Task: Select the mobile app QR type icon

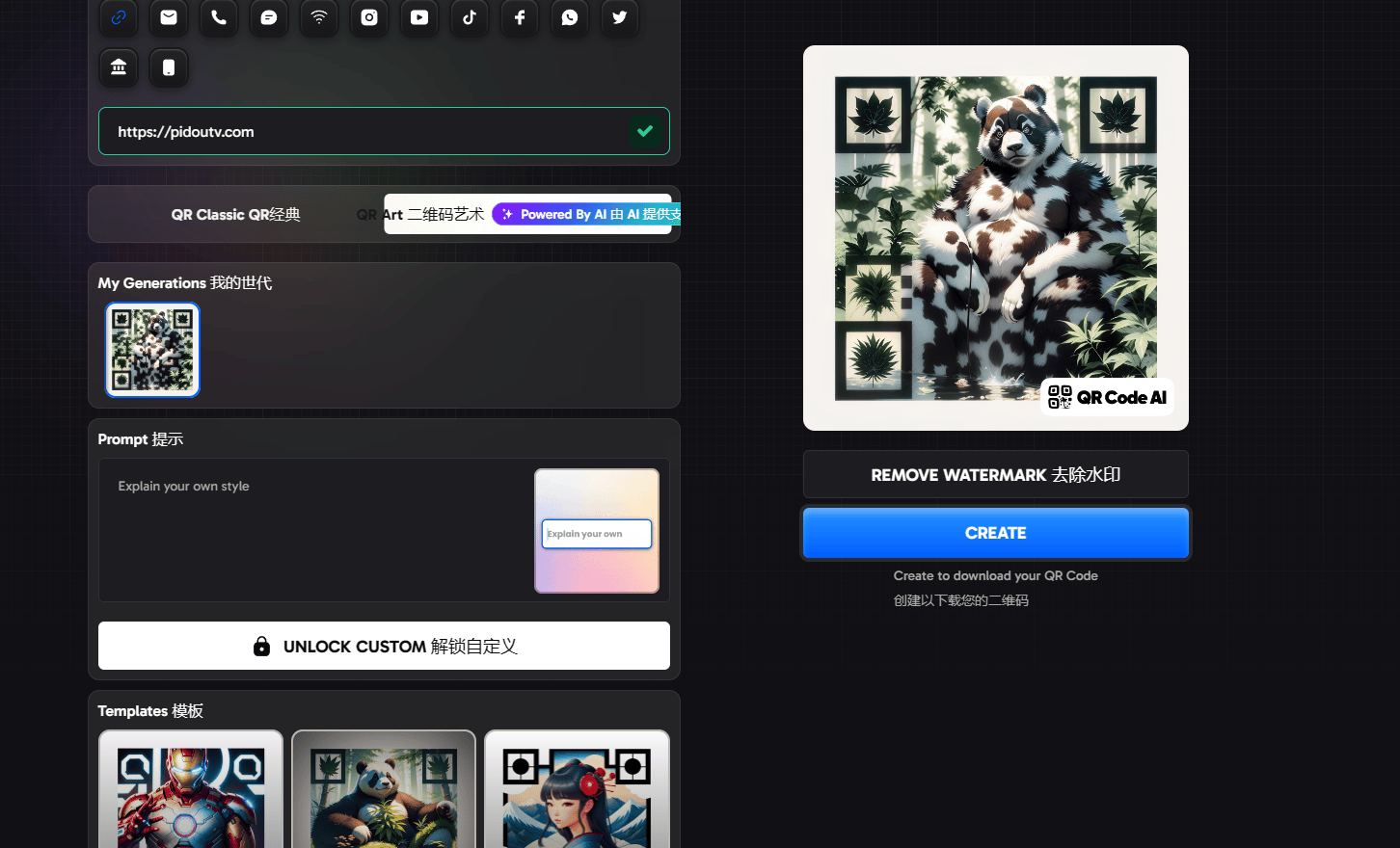Action: [x=168, y=67]
